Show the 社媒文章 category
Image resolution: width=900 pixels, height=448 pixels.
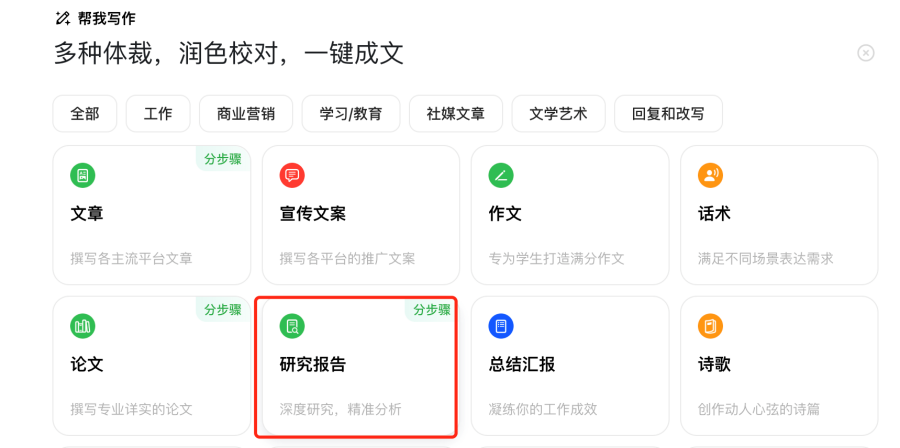(456, 114)
